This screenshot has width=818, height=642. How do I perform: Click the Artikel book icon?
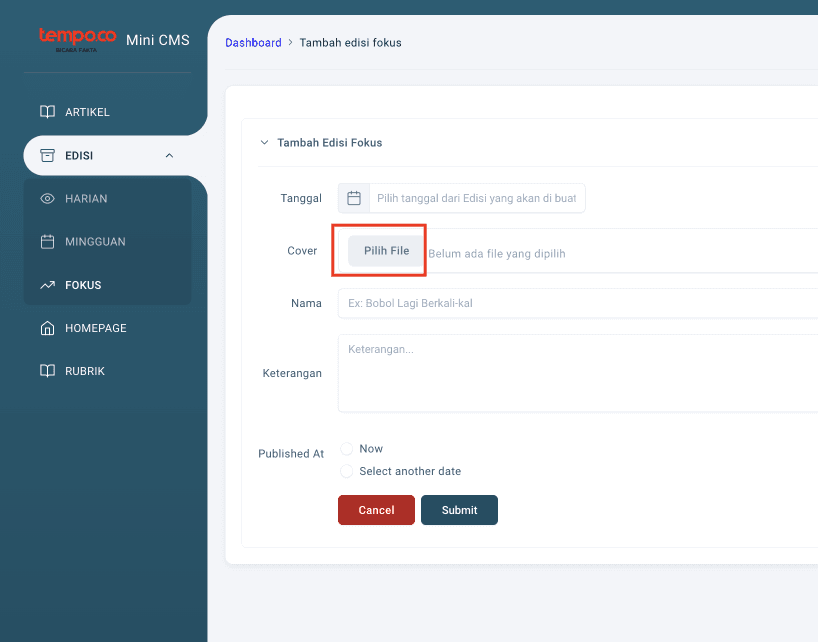pos(47,112)
